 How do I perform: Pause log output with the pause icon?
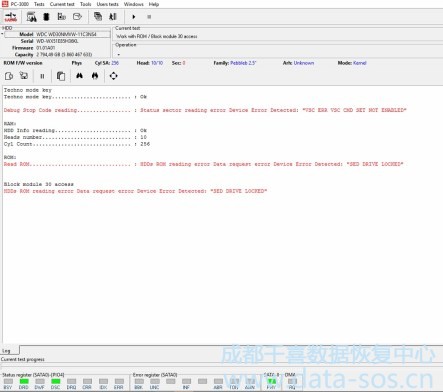click(42, 76)
